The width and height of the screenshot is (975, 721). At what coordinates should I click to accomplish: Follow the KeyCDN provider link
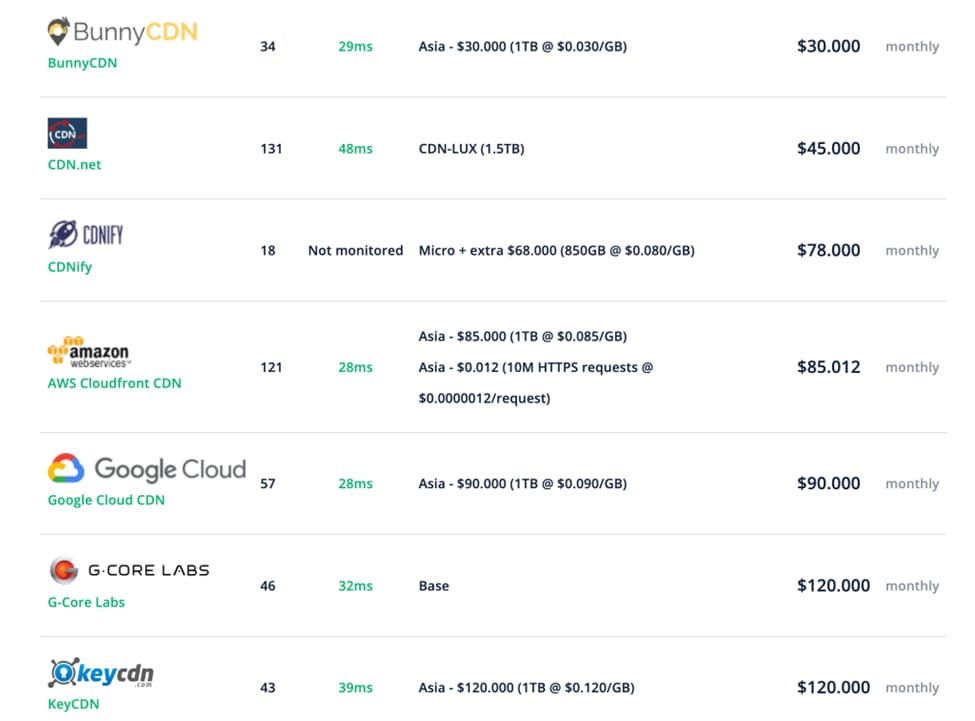[x=73, y=704]
